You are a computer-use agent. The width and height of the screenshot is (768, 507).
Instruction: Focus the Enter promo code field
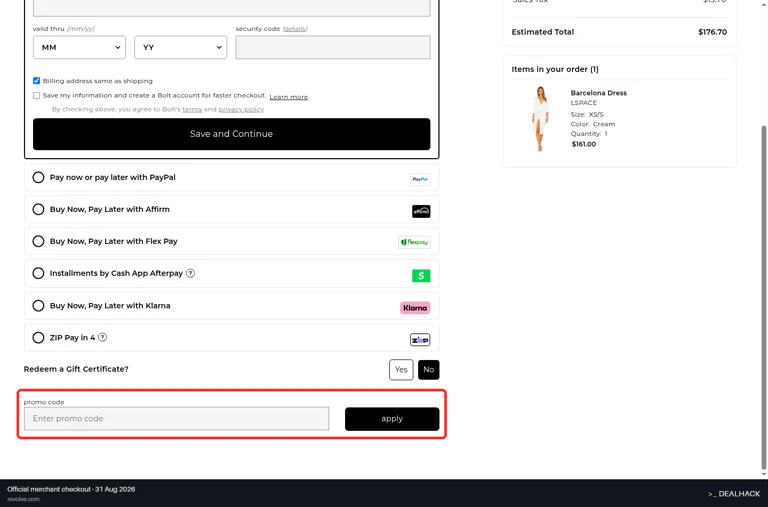[x=176, y=419]
